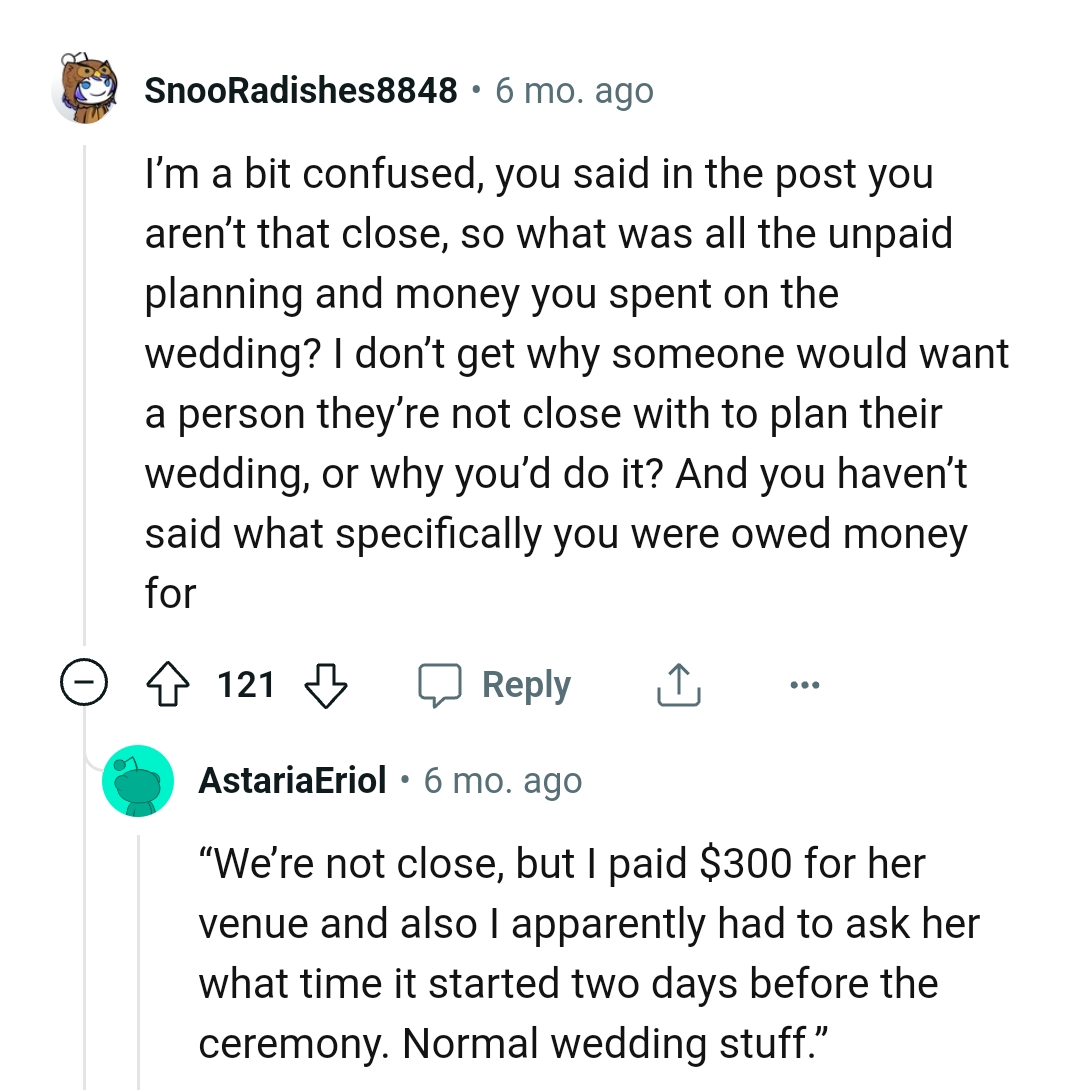Toggle the downvote arrow on the top comment
Screen dimensions: 1080x1090
(x=327, y=684)
